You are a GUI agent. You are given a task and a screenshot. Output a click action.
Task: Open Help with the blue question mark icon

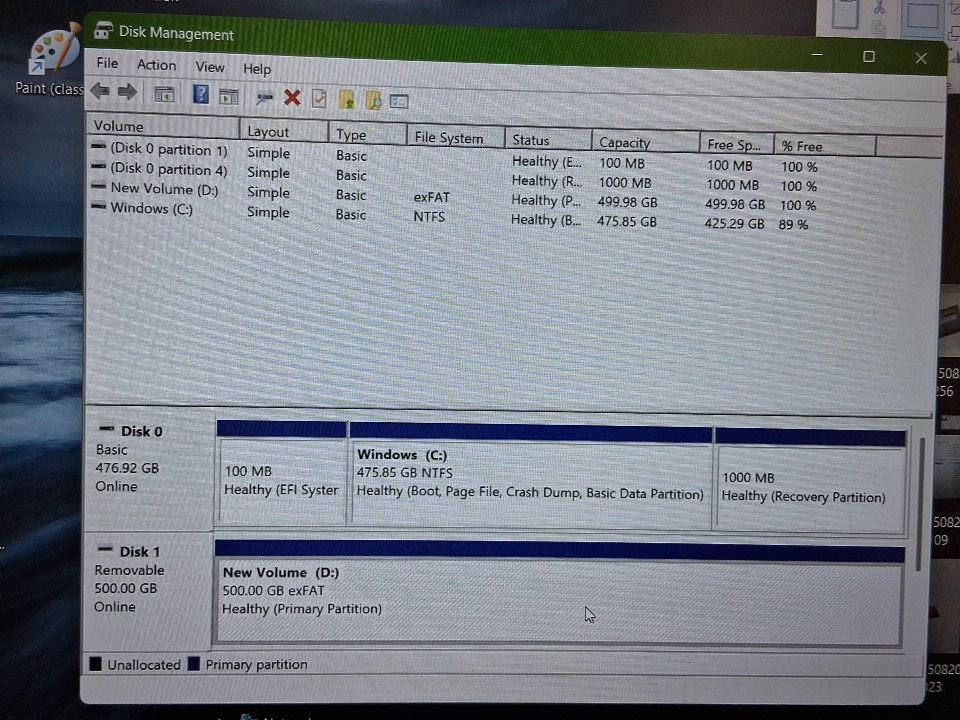point(201,95)
